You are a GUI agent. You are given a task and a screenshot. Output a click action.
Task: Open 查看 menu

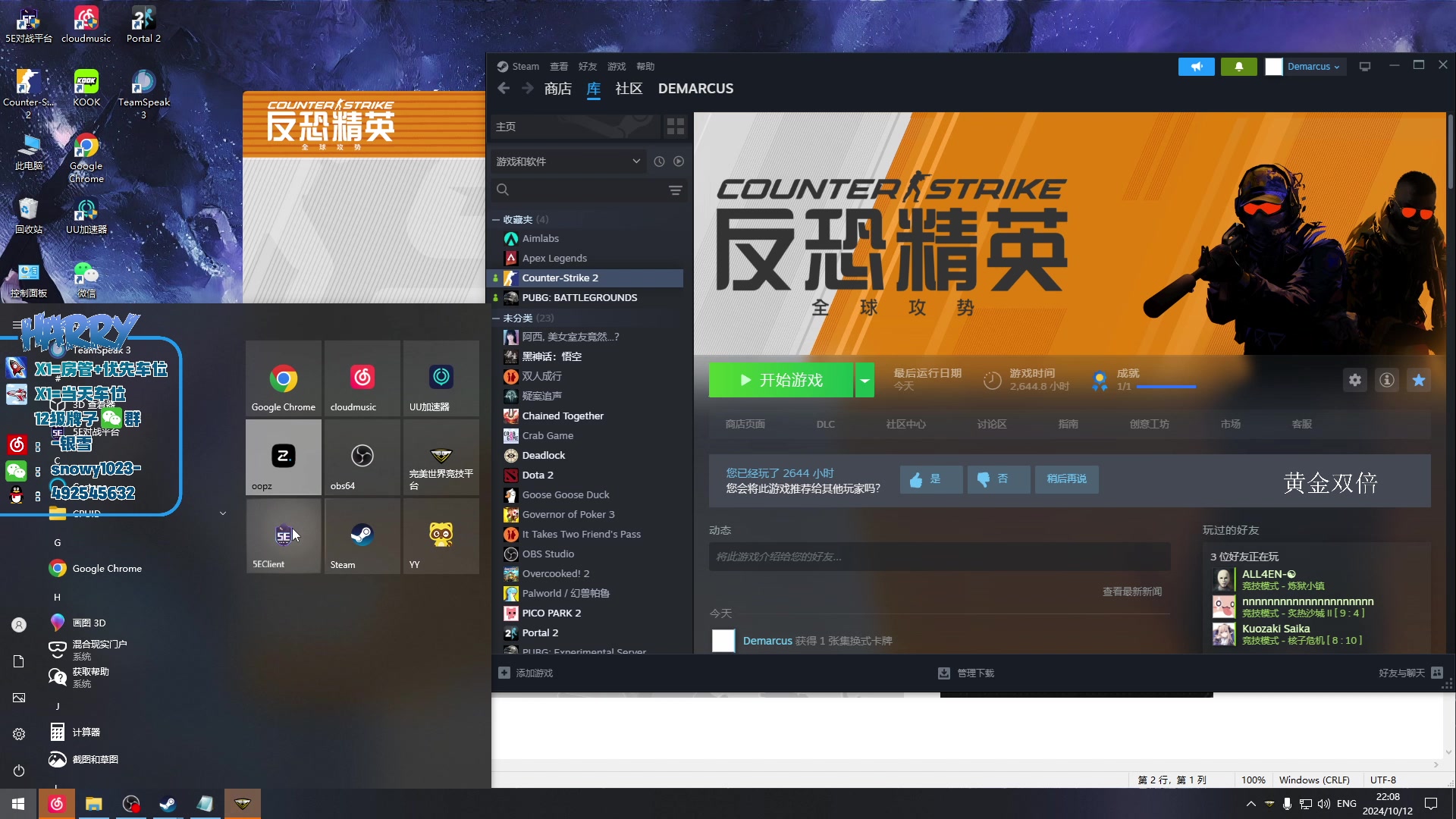click(559, 67)
